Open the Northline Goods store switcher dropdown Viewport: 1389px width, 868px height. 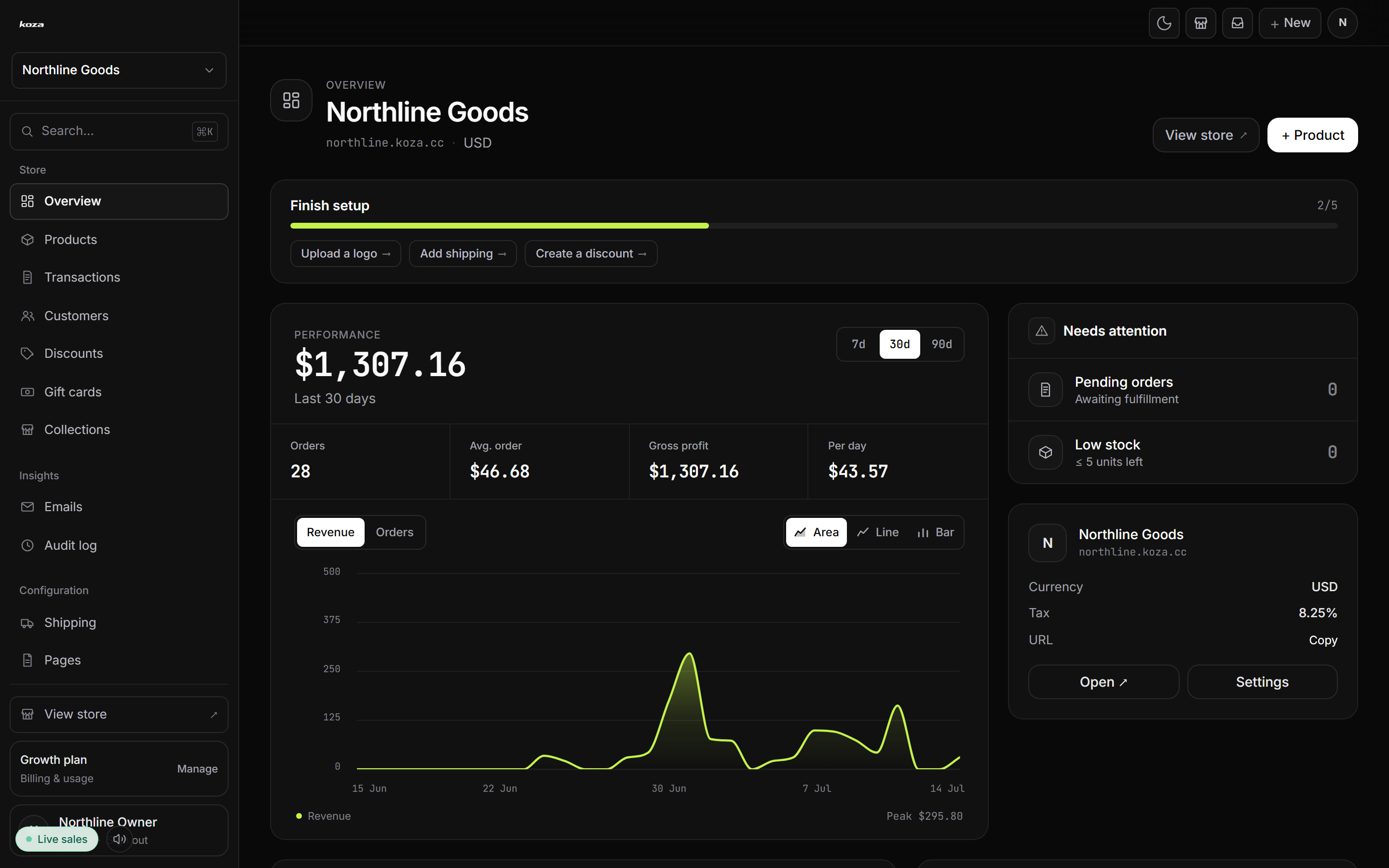[x=119, y=70]
